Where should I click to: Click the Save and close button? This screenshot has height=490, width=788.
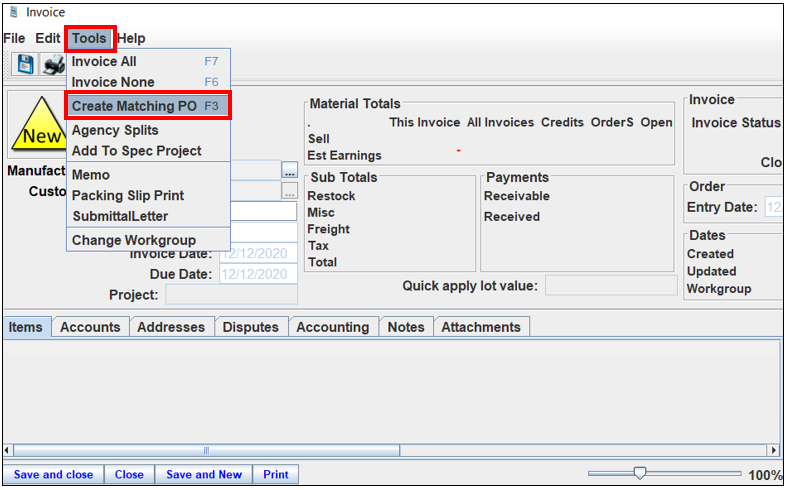(53, 474)
